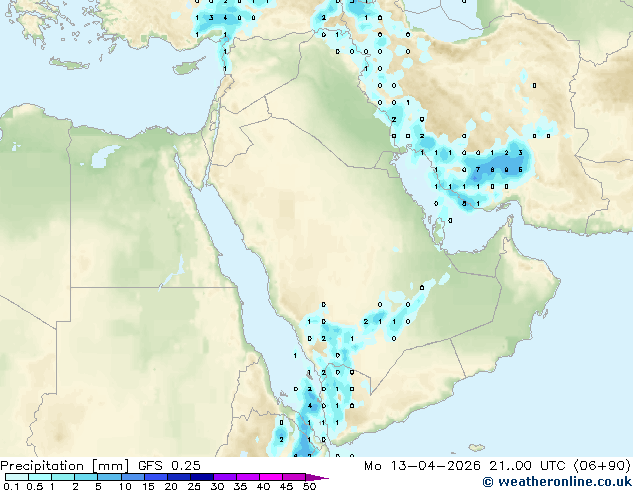Click the value 4 over southern Turkey
Screen dimensions: 634x490
[x=225, y=18]
